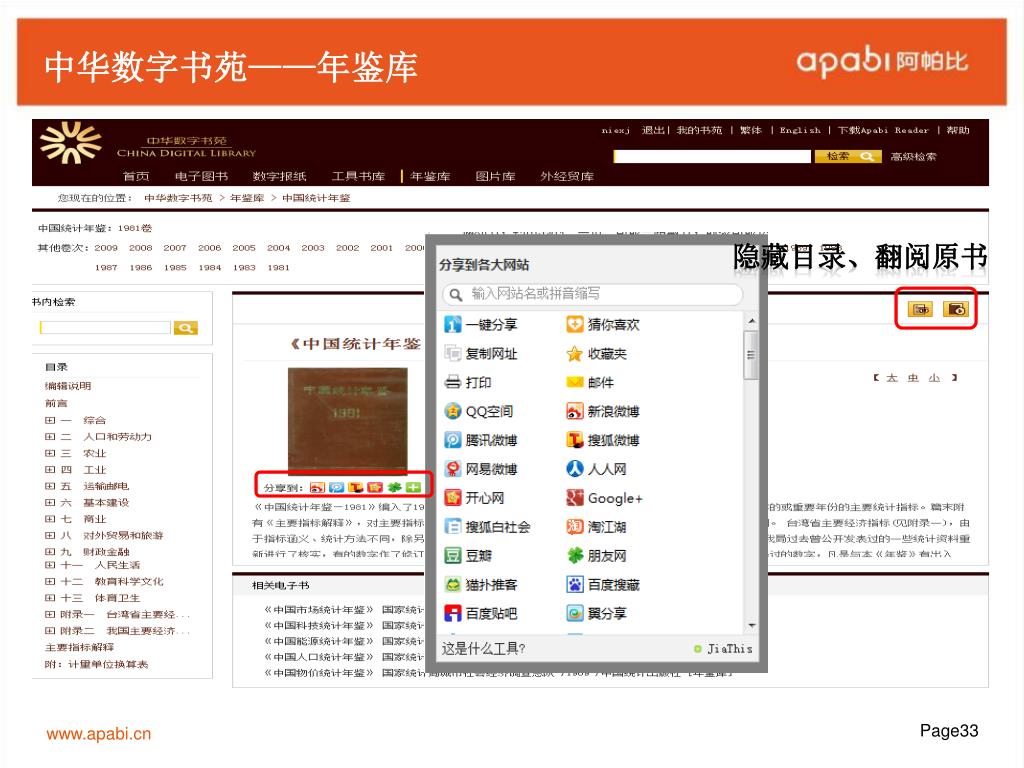Expand chapter 七 商业 node
This screenshot has width=1024, height=768.
click(50, 519)
